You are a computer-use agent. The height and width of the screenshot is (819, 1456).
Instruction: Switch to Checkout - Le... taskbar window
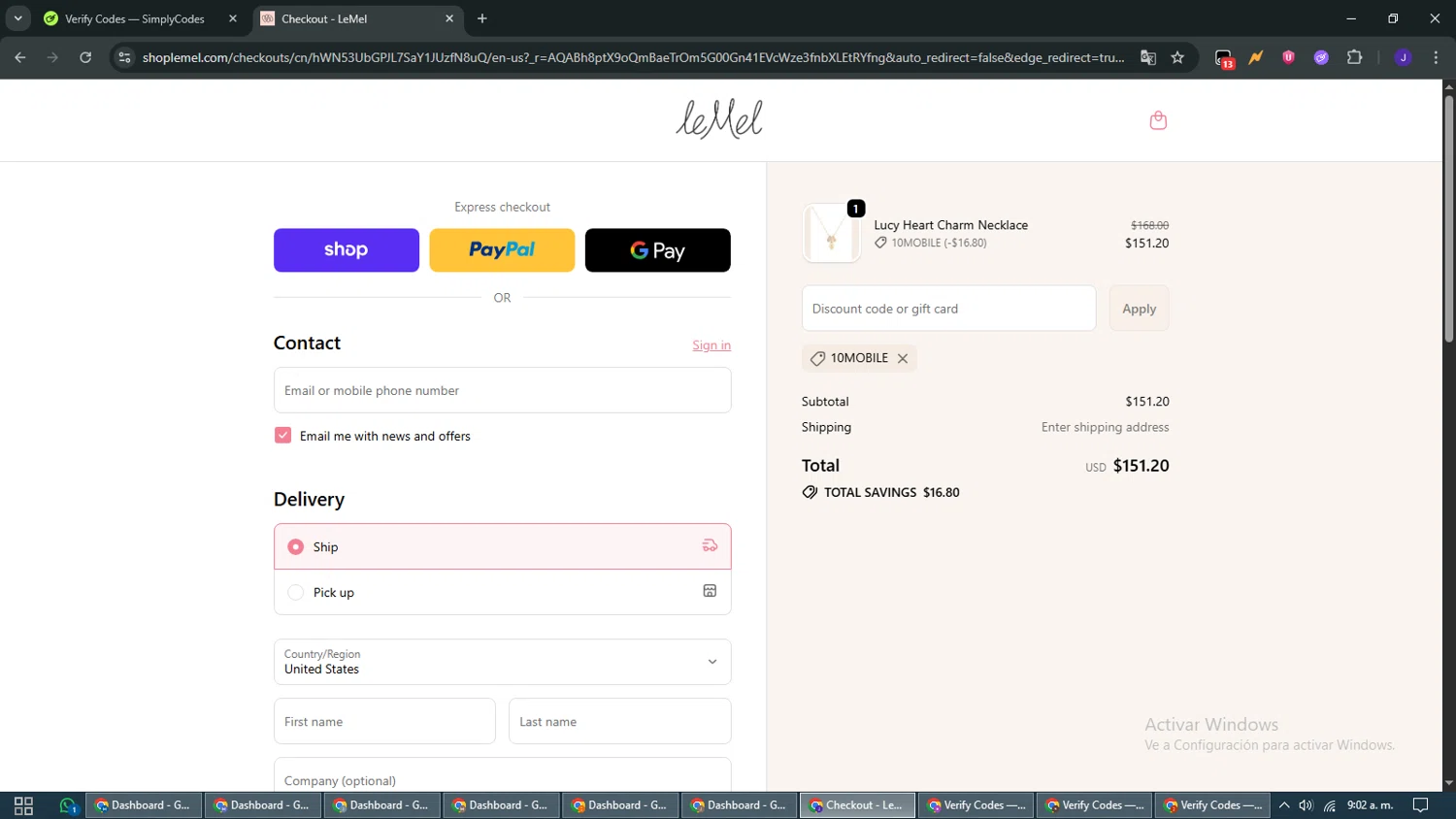[x=857, y=805]
